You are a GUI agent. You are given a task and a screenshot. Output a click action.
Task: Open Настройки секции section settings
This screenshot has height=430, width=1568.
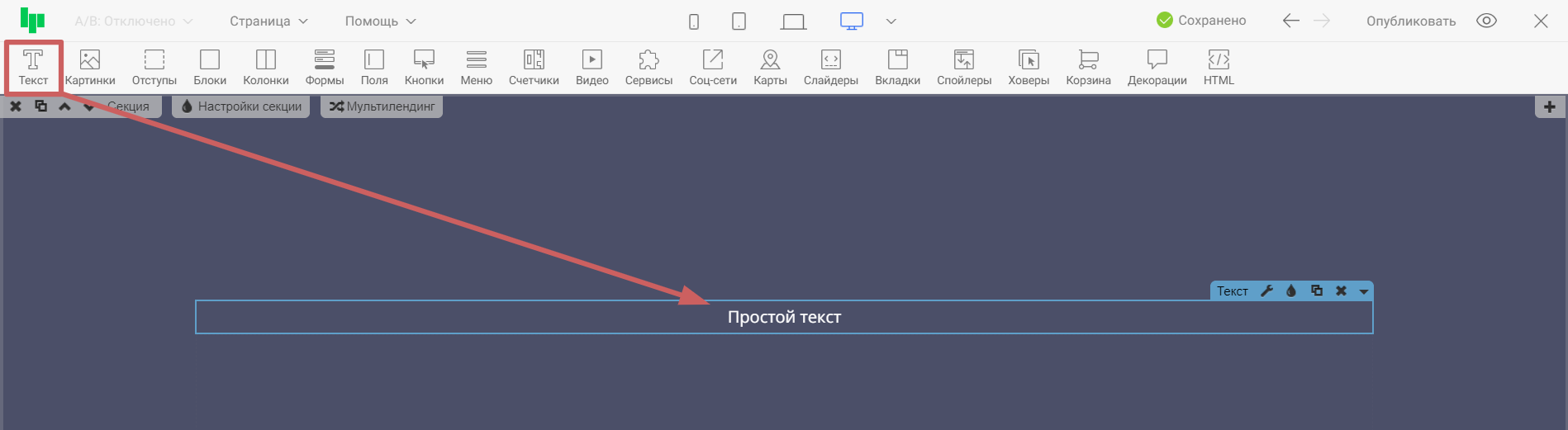pos(241,106)
